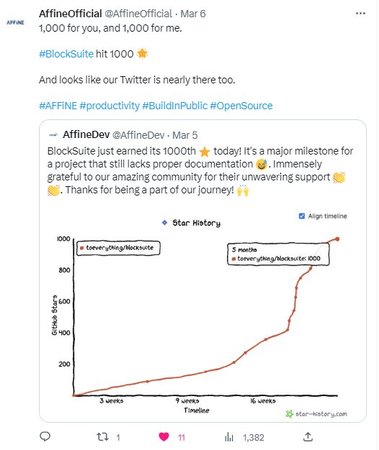The image size is (379, 450).
Task: Click the retweet arrows icon
Action: coord(102,437)
